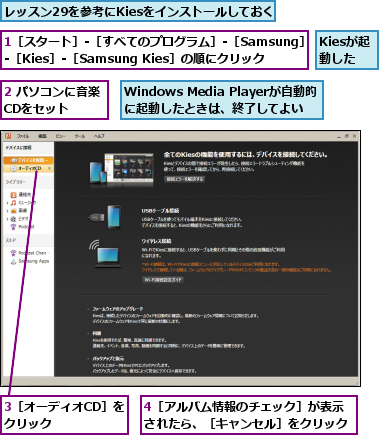This screenshot has height=435, width=379.
Task: Click the music note icon
Action: pos(13,203)
